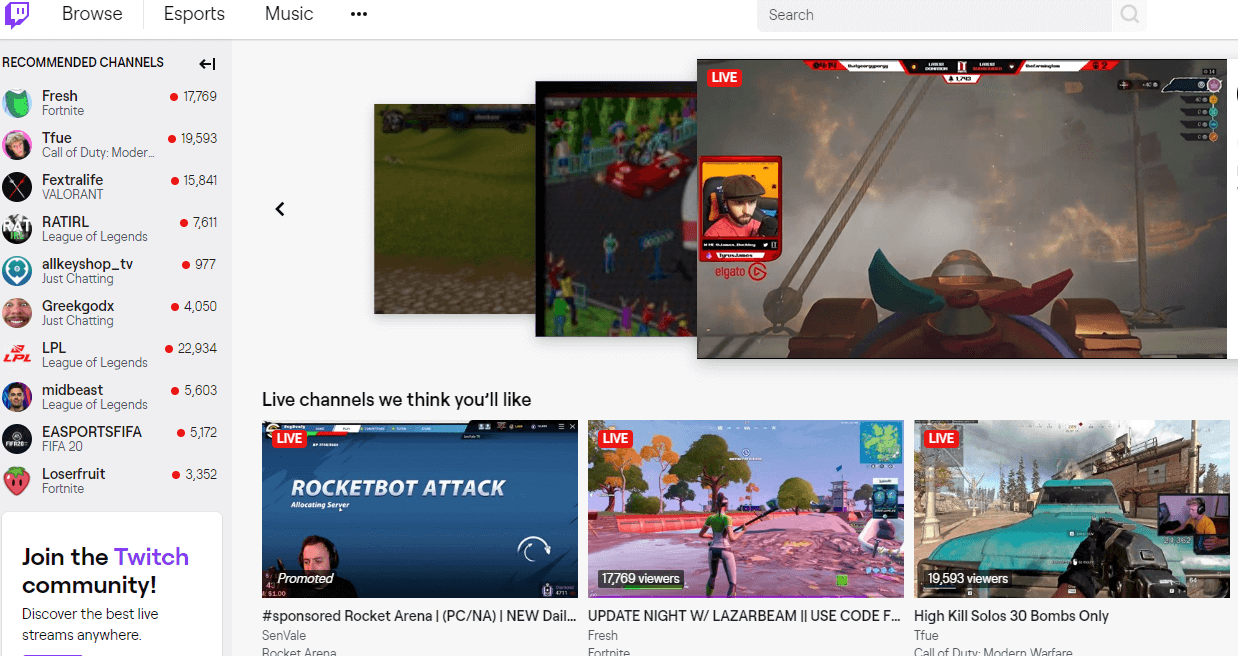Select Fextralife channel name

coord(72,180)
